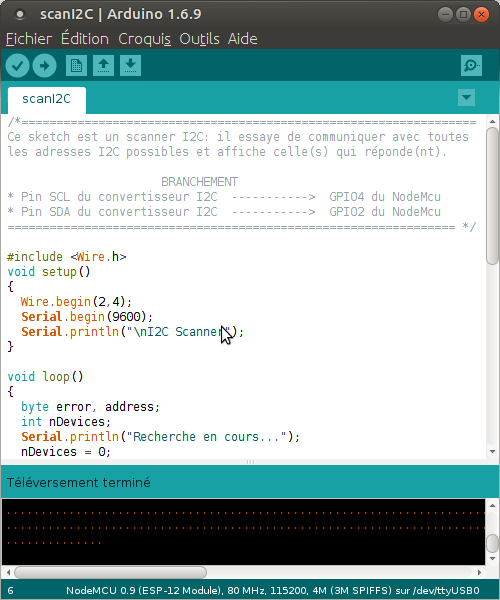Click the line '#include <Wire.h>'
This screenshot has width=500, height=600.
click(x=67, y=257)
